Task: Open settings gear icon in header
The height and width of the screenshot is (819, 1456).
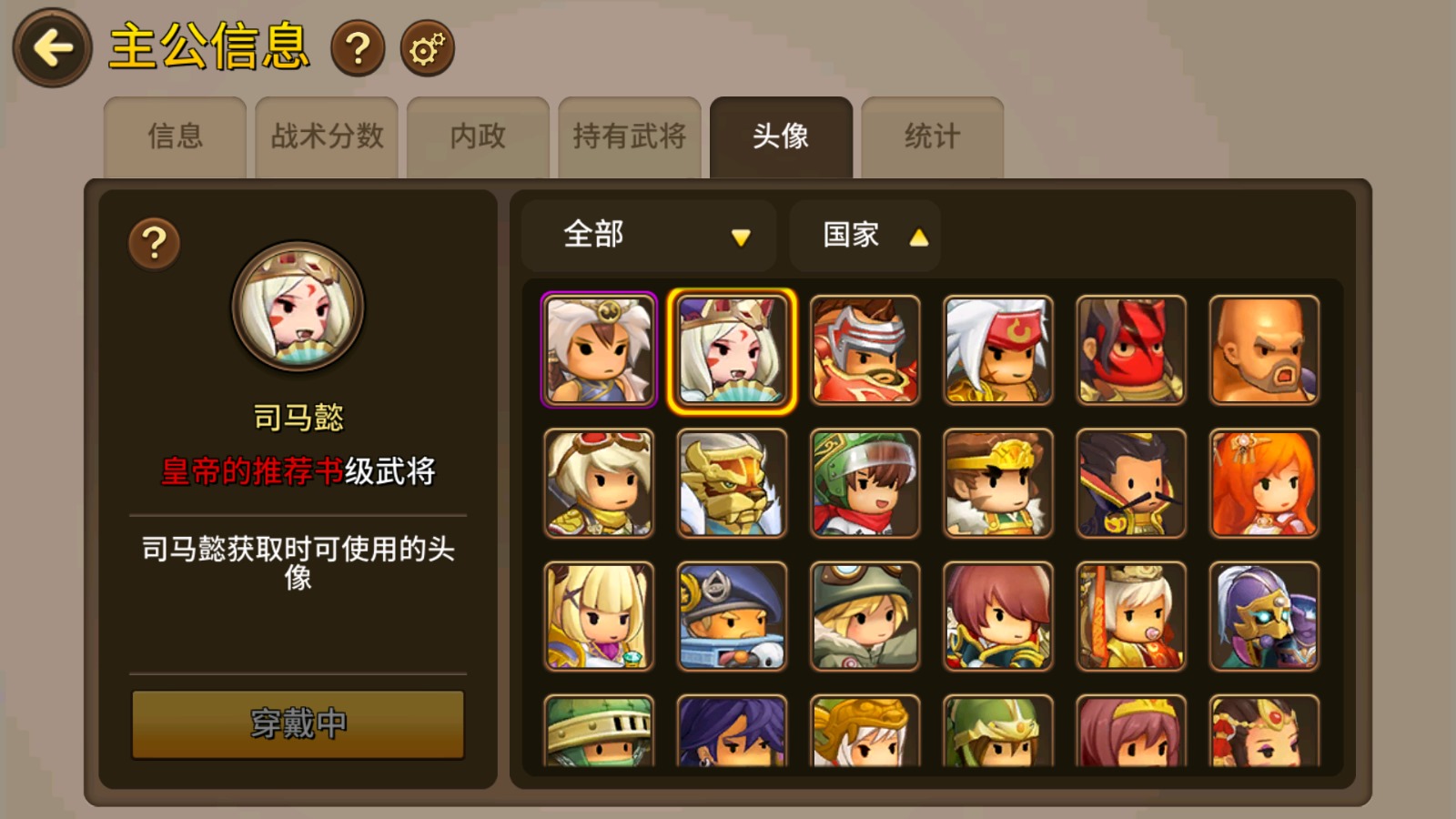Action: pyautogui.click(x=427, y=48)
